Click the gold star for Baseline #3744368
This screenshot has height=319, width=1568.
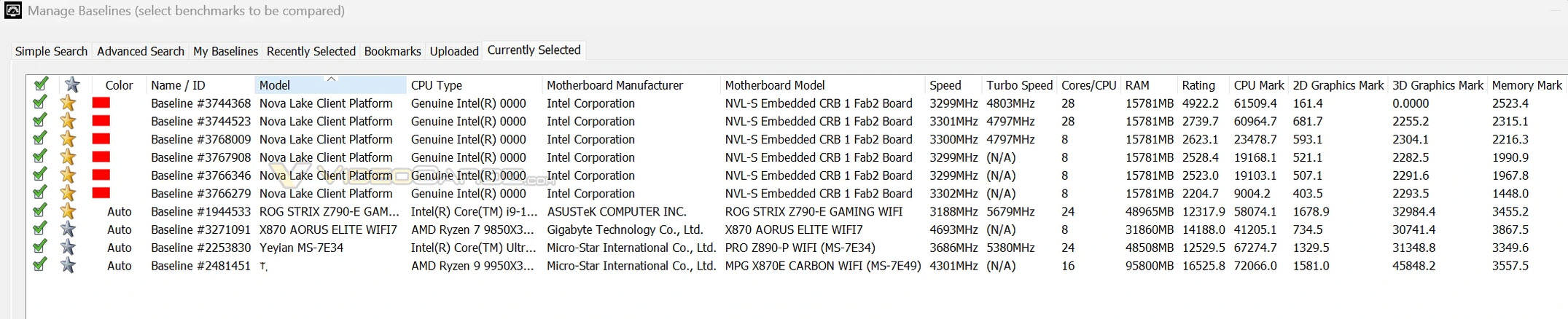[x=68, y=103]
